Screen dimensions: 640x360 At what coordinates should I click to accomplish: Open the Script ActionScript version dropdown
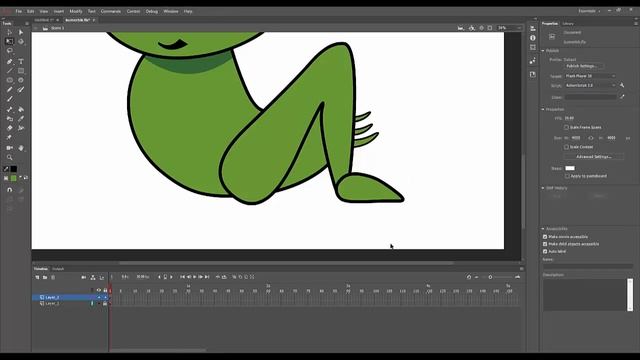(590, 85)
